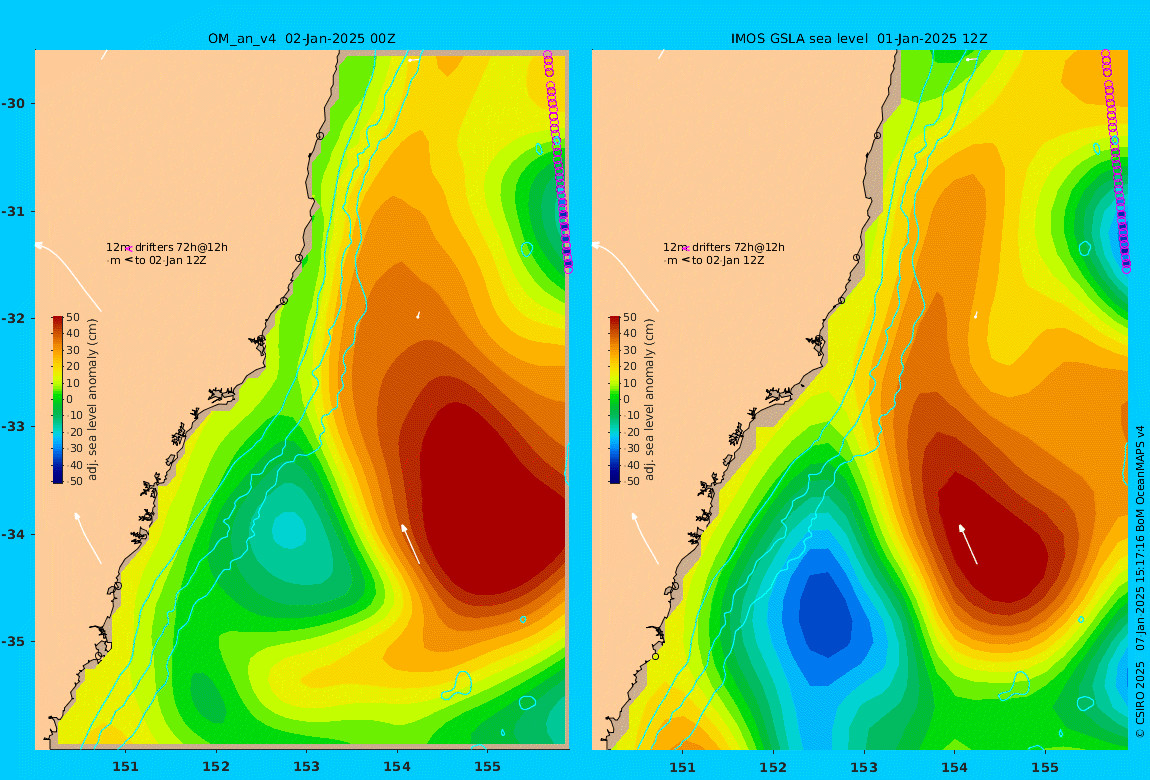This screenshot has height=780, width=1150.
Task: Click the dark red top of left colorbar
Action: tap(58, 320)
